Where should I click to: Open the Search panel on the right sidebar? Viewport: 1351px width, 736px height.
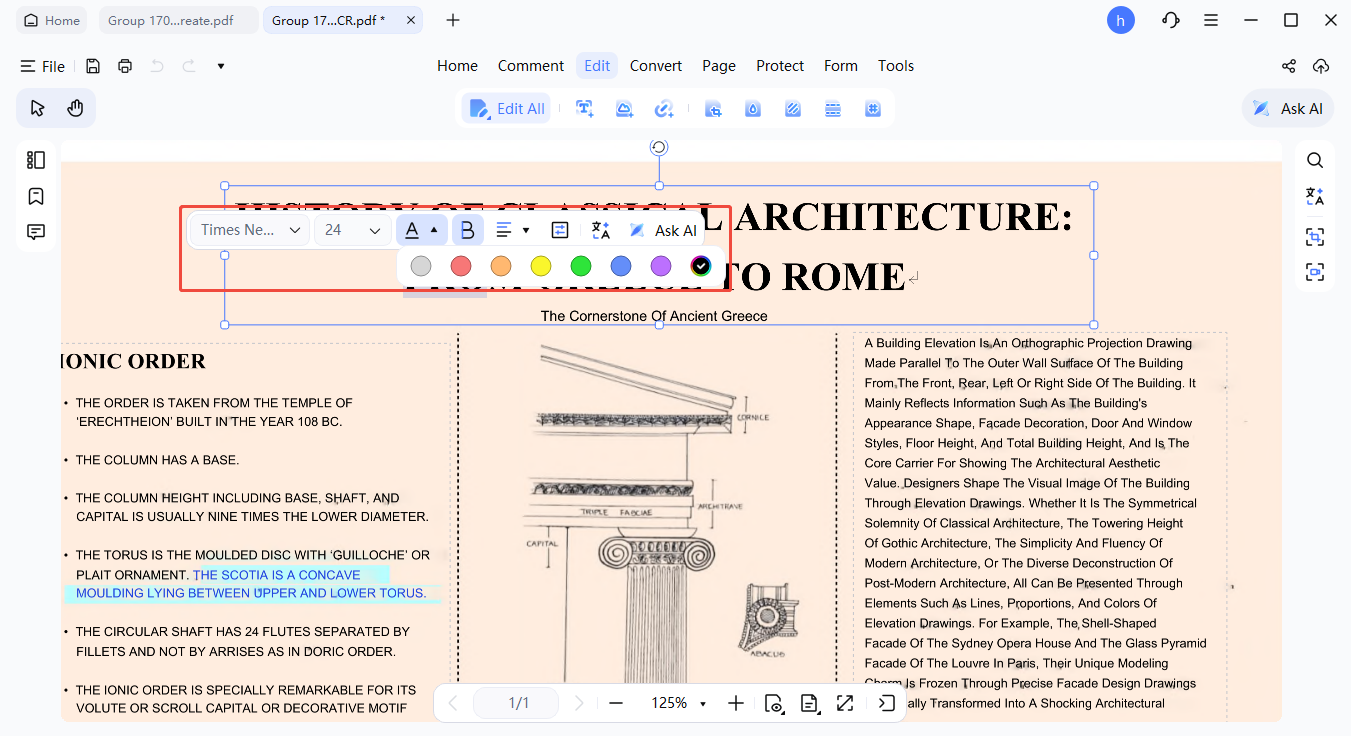[x=1314, y=160]
